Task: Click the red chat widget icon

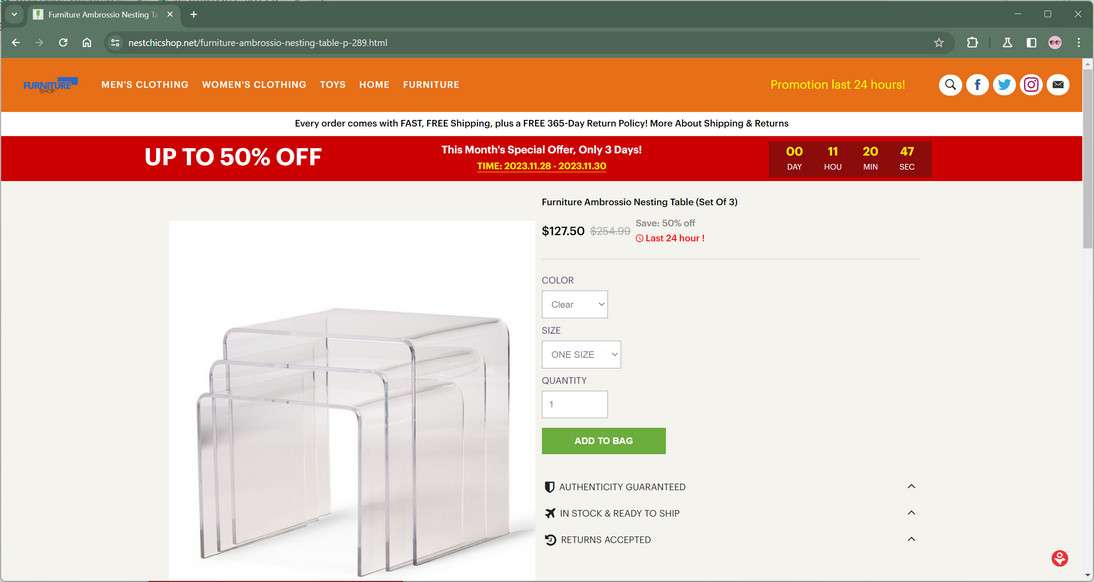Action: [x=1060, y=558]
